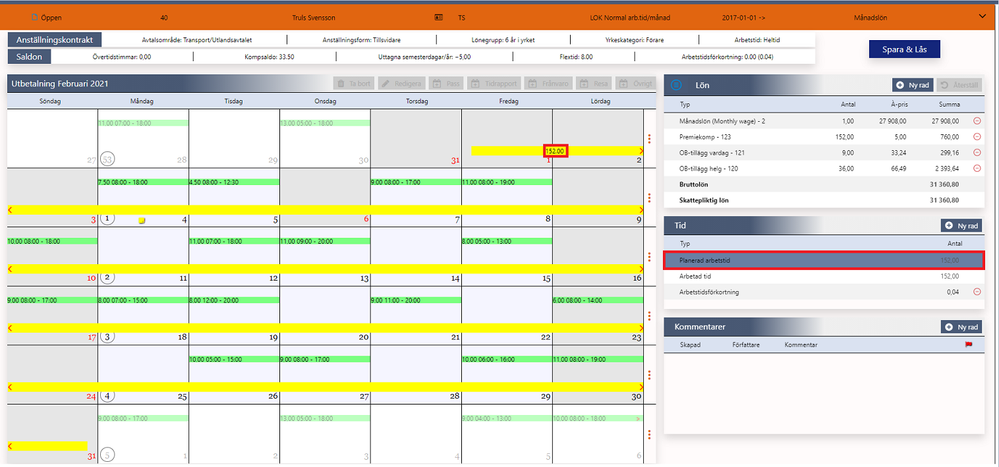This screenshot has height=467, width=999.
Task: Open the three-dot menu for week 4
Action: pyautogui.click(x=649, y=375)
